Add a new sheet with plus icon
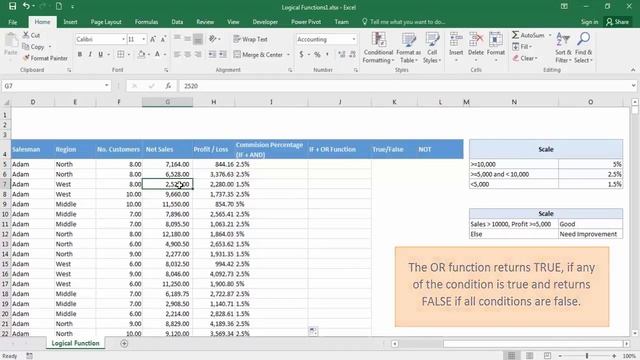Viewport: 640px width, 360px height. [124, 343]
